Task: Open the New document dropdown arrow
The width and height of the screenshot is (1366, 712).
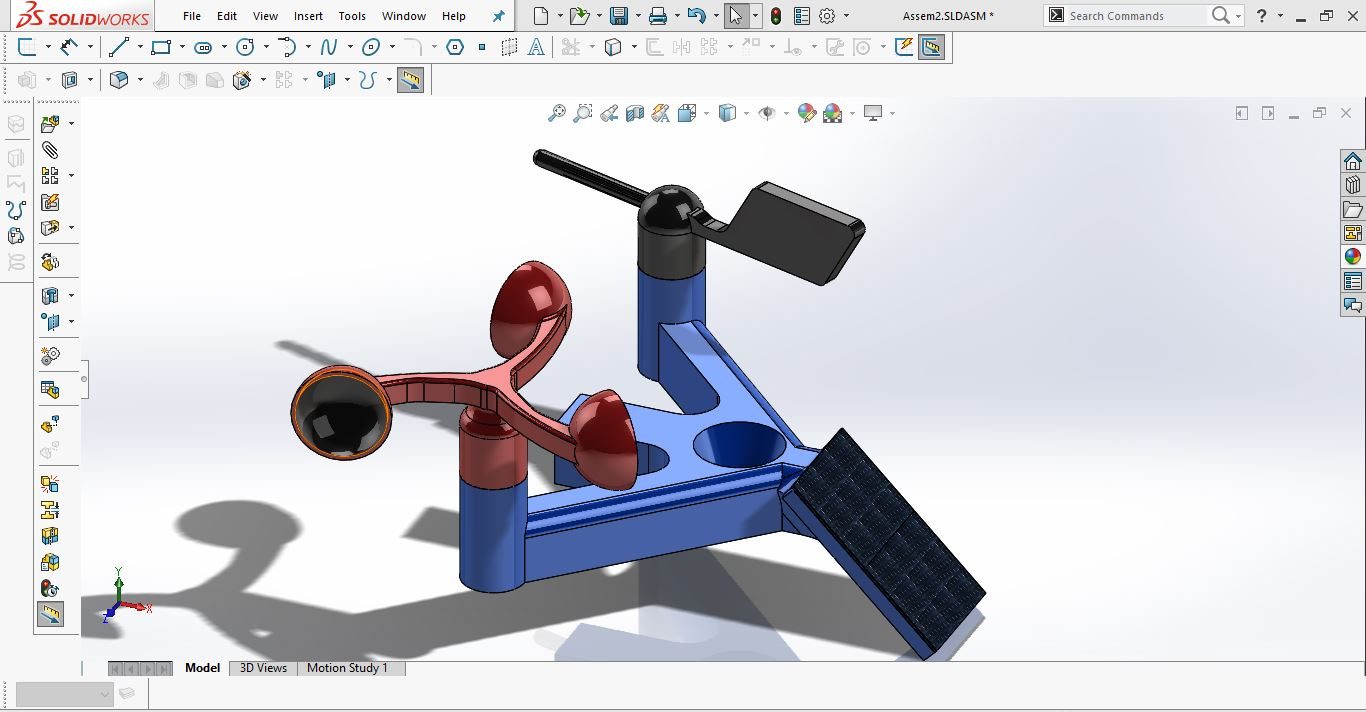Action: point(560,16)
